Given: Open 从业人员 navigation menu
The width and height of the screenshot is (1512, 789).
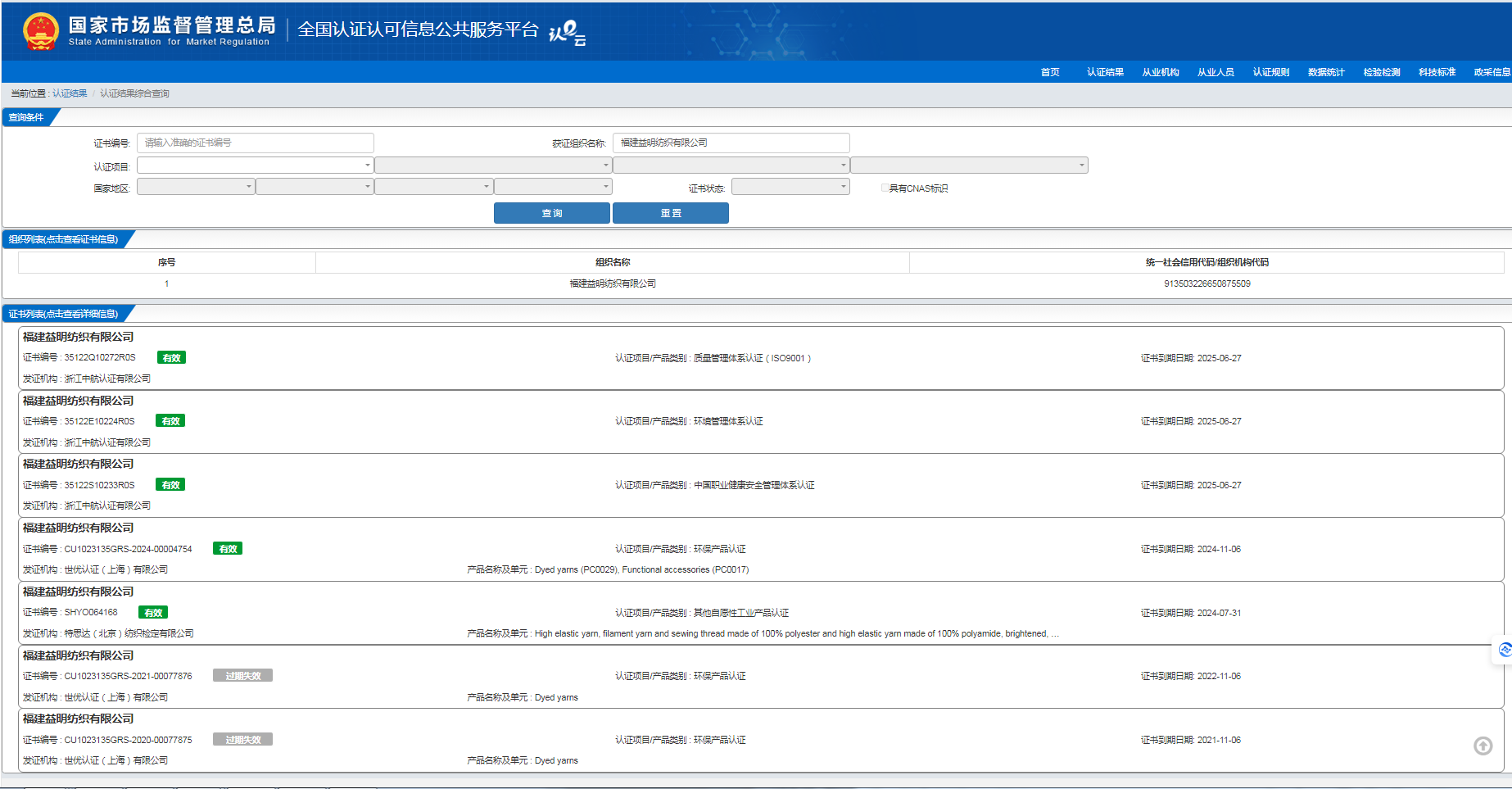Looking at the screenshot, I should coord(1215,72).
